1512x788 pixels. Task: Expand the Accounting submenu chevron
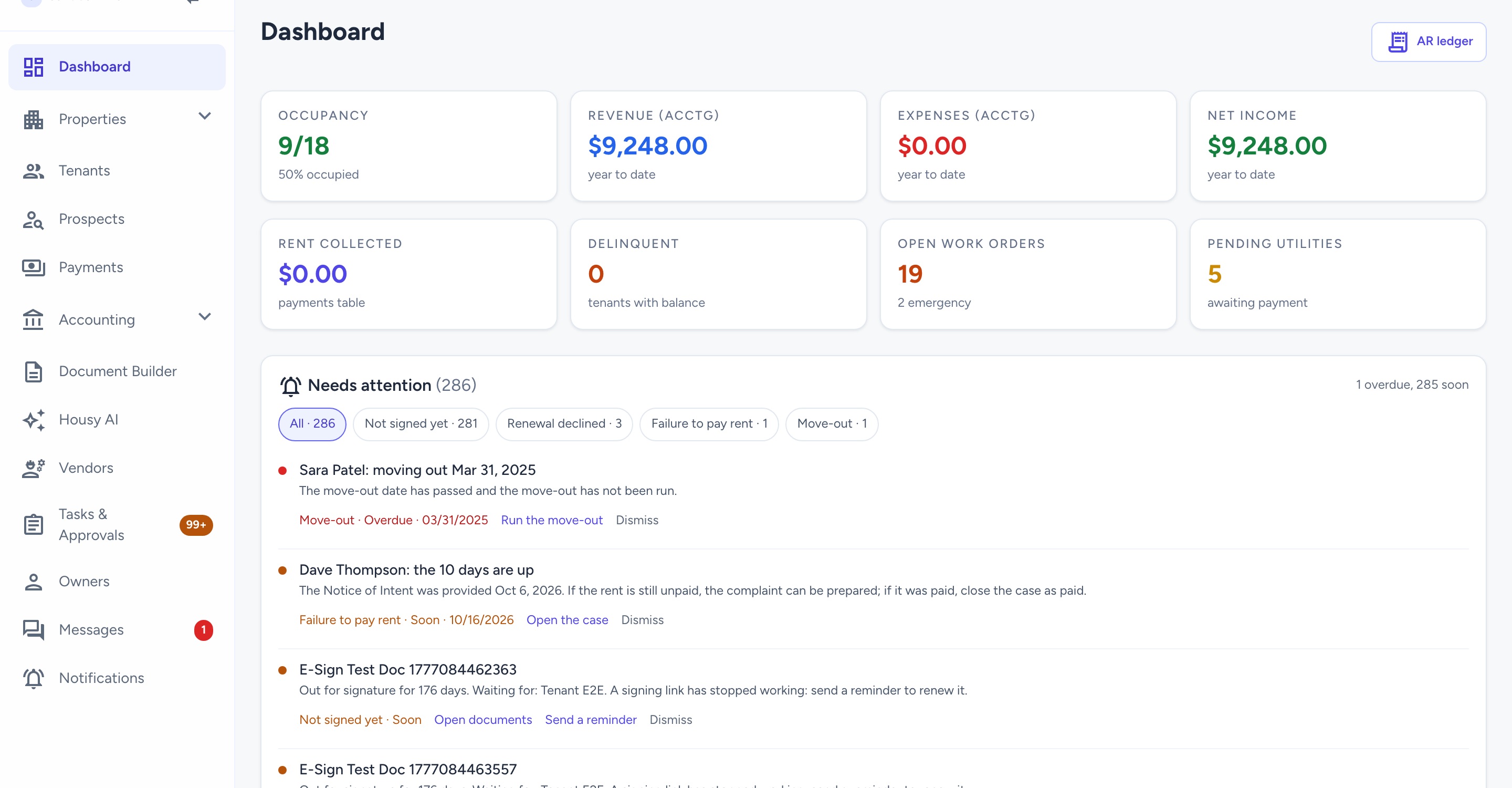pyautogui.click(x=204, y=317)
